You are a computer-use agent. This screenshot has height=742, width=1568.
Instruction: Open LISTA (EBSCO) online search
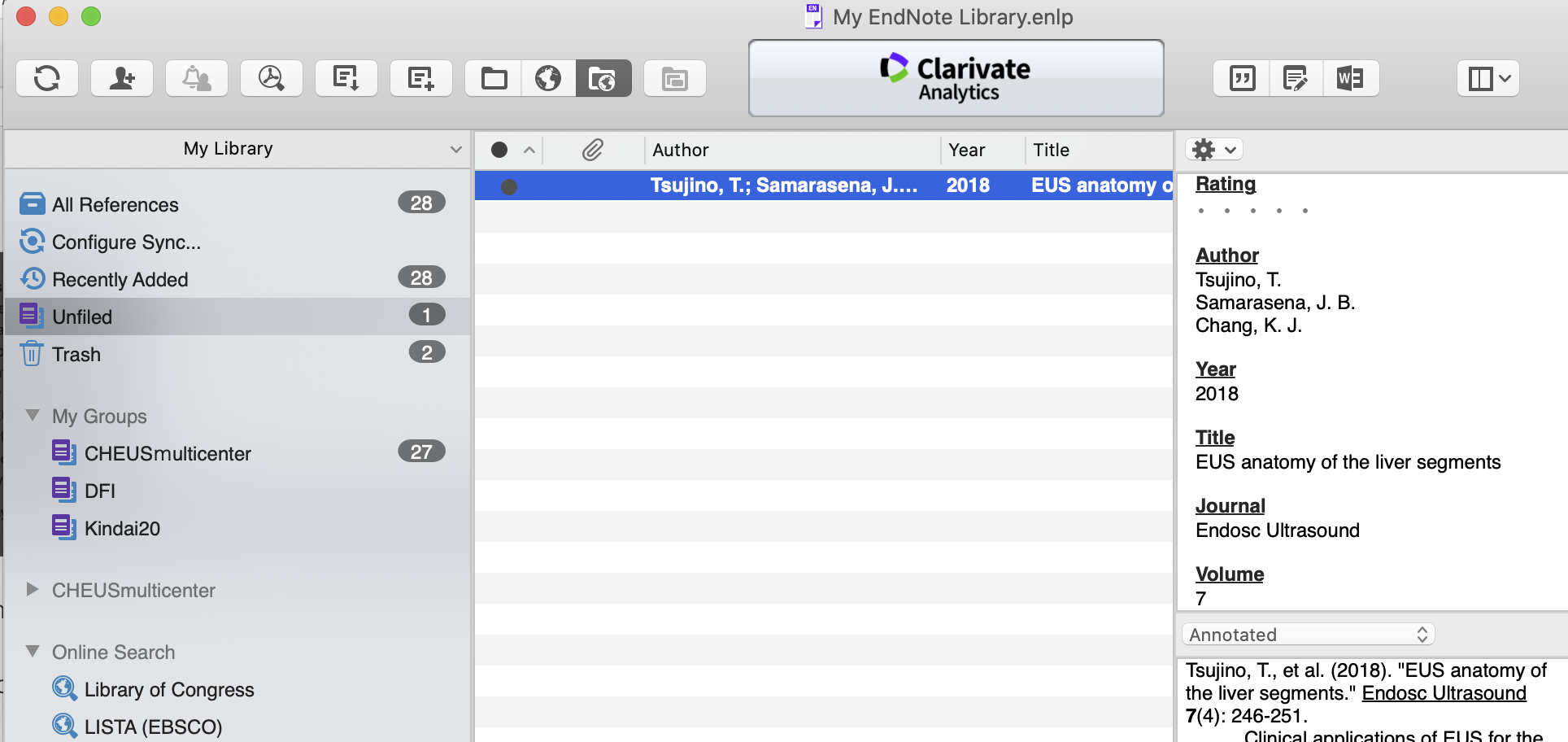click(x=237, y=727)
